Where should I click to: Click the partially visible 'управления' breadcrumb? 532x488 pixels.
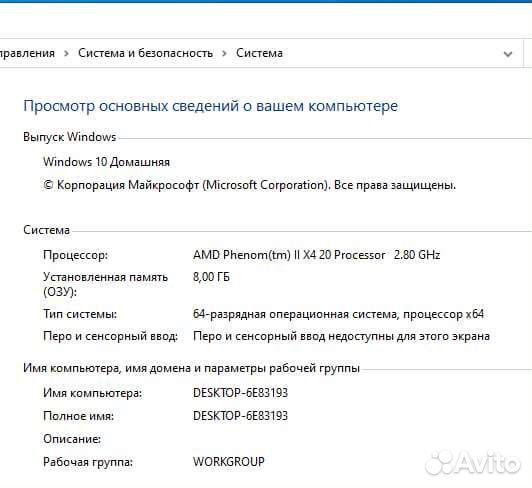(27, 53)
